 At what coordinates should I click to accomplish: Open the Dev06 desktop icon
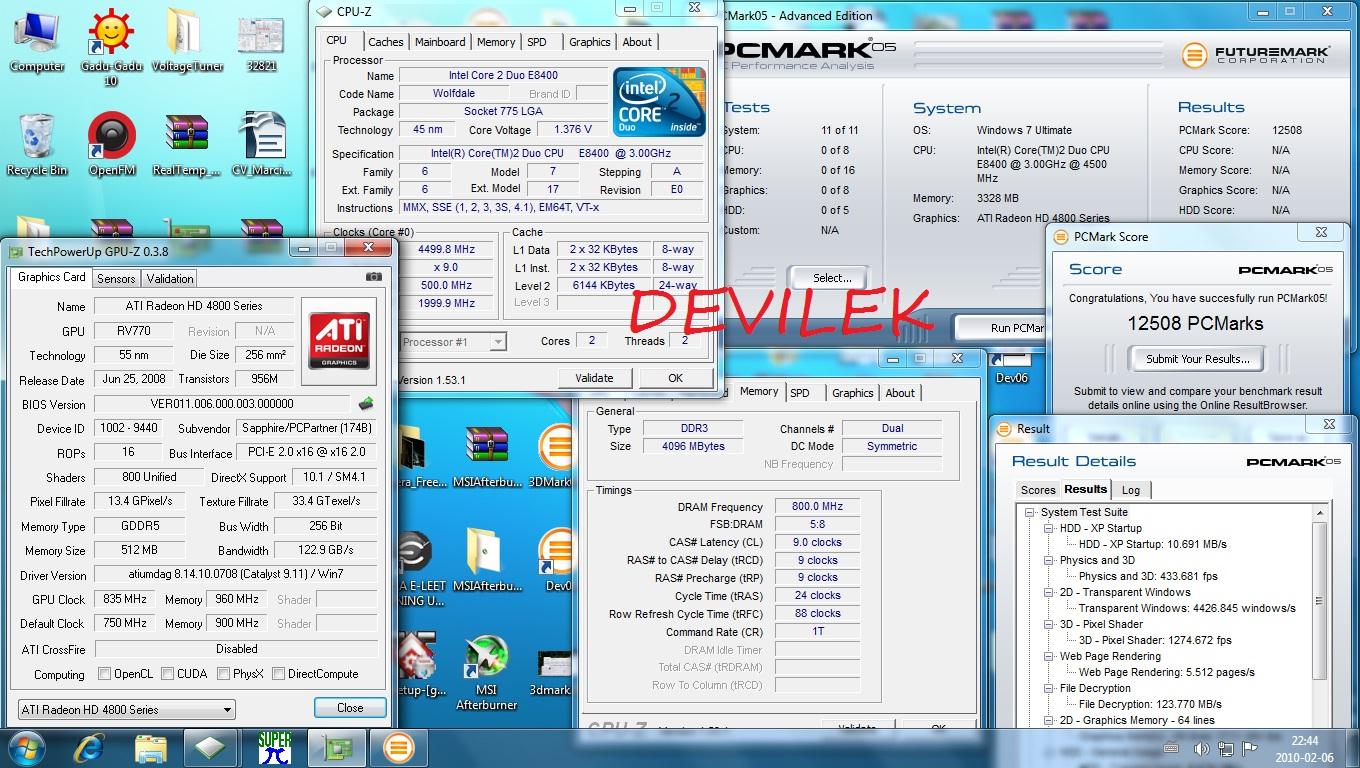(x=1011, y=366)
